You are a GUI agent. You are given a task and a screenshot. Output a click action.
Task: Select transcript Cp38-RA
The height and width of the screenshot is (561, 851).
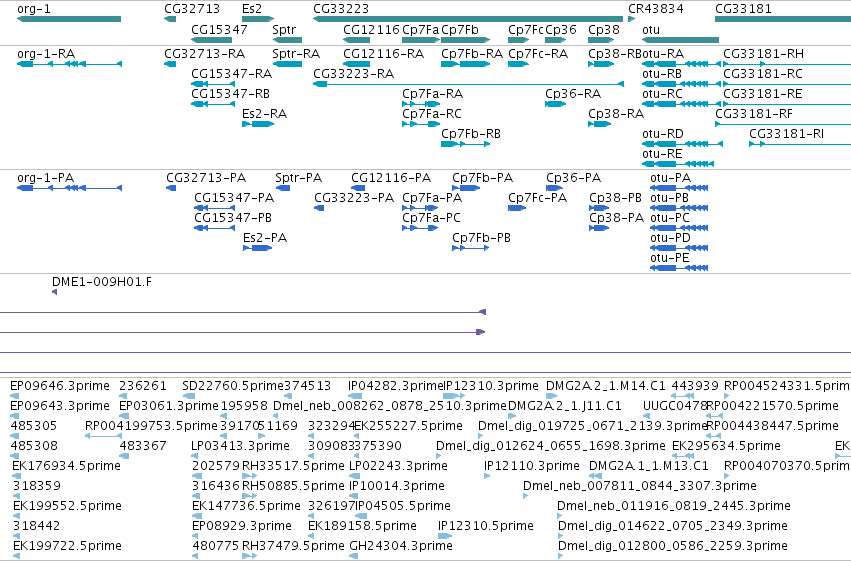coord(599,124)
